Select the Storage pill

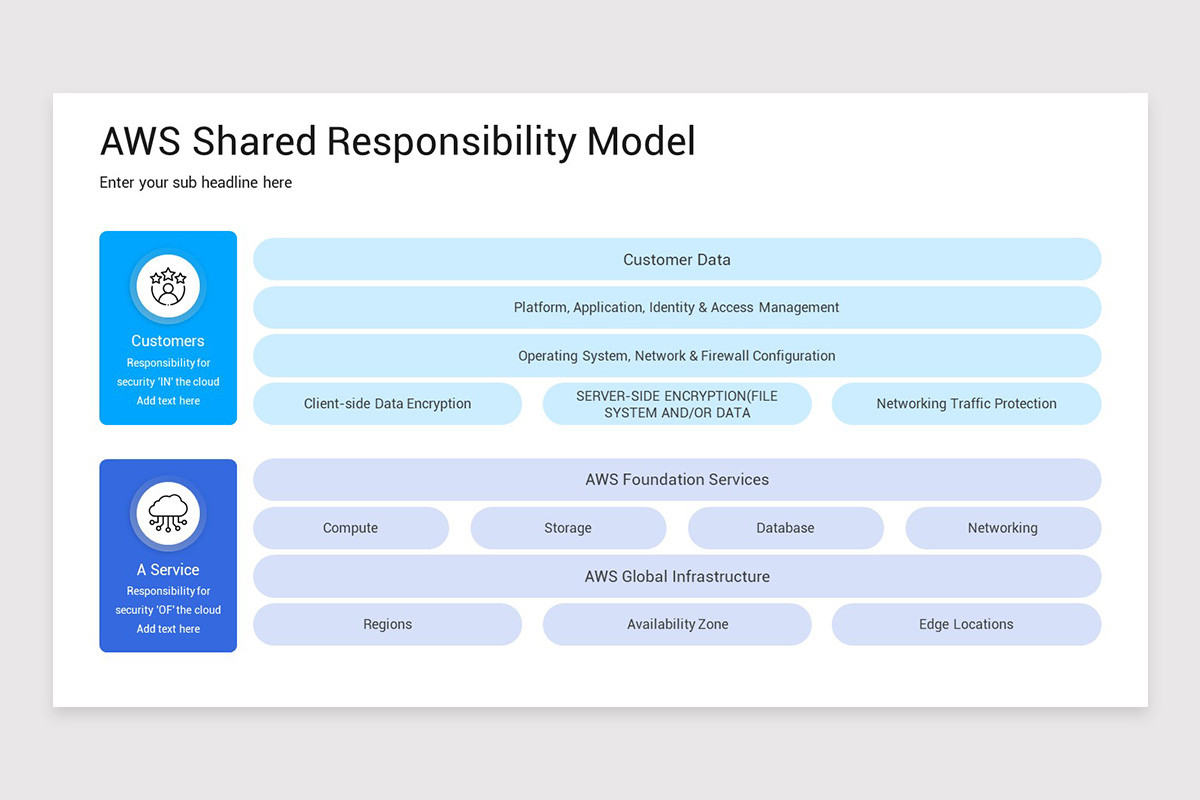pos(568,528)
